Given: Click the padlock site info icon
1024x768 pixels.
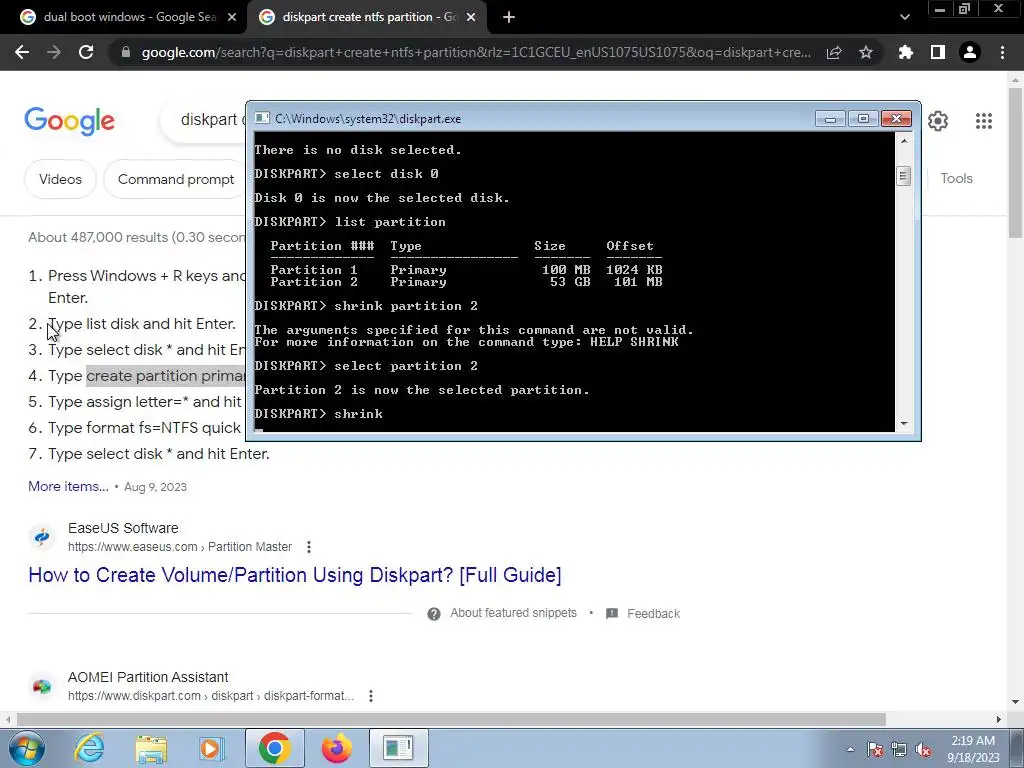Looking at the screenshot, I should click(x=126, y=52).
